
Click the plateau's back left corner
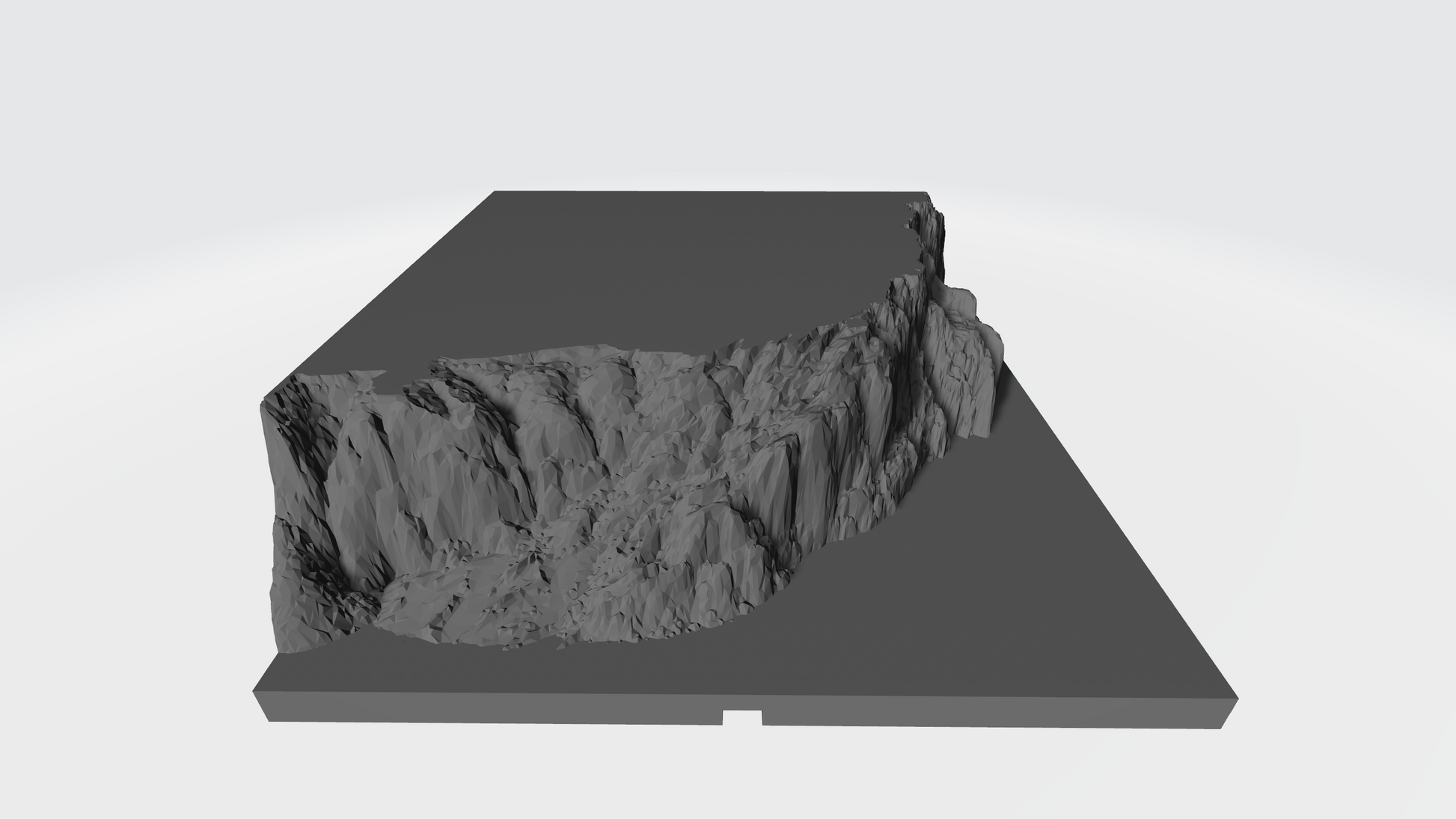tap(495, 193)
